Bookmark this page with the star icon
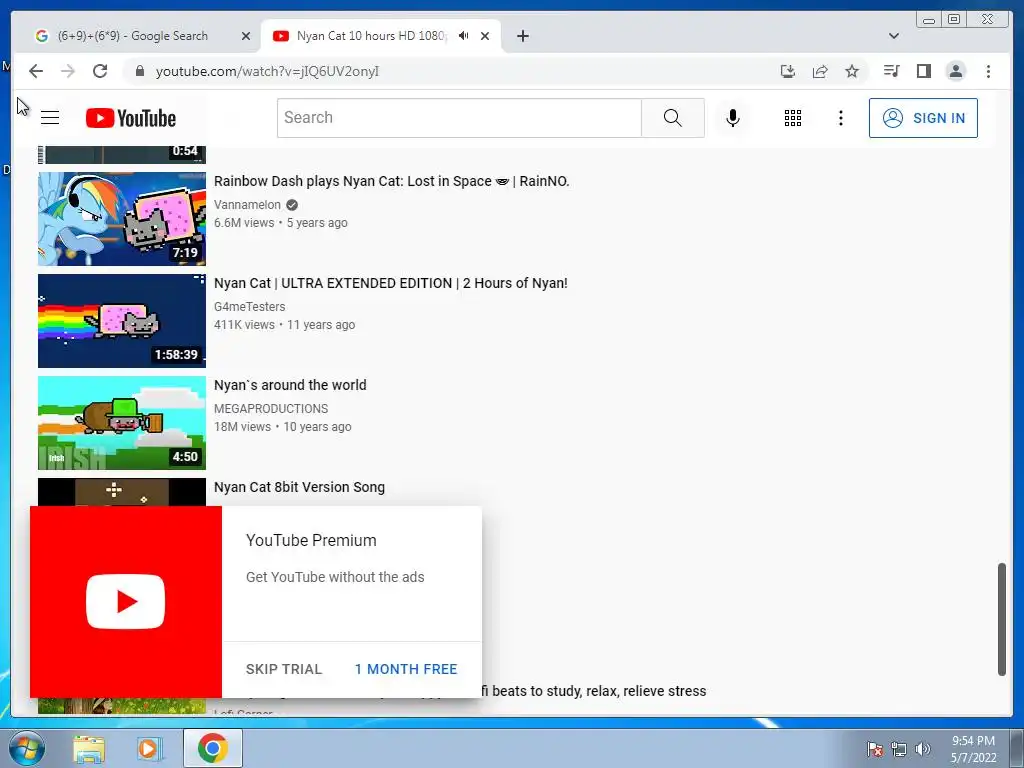The height and width of the screenshot is (768, 1024). point(852,71)
